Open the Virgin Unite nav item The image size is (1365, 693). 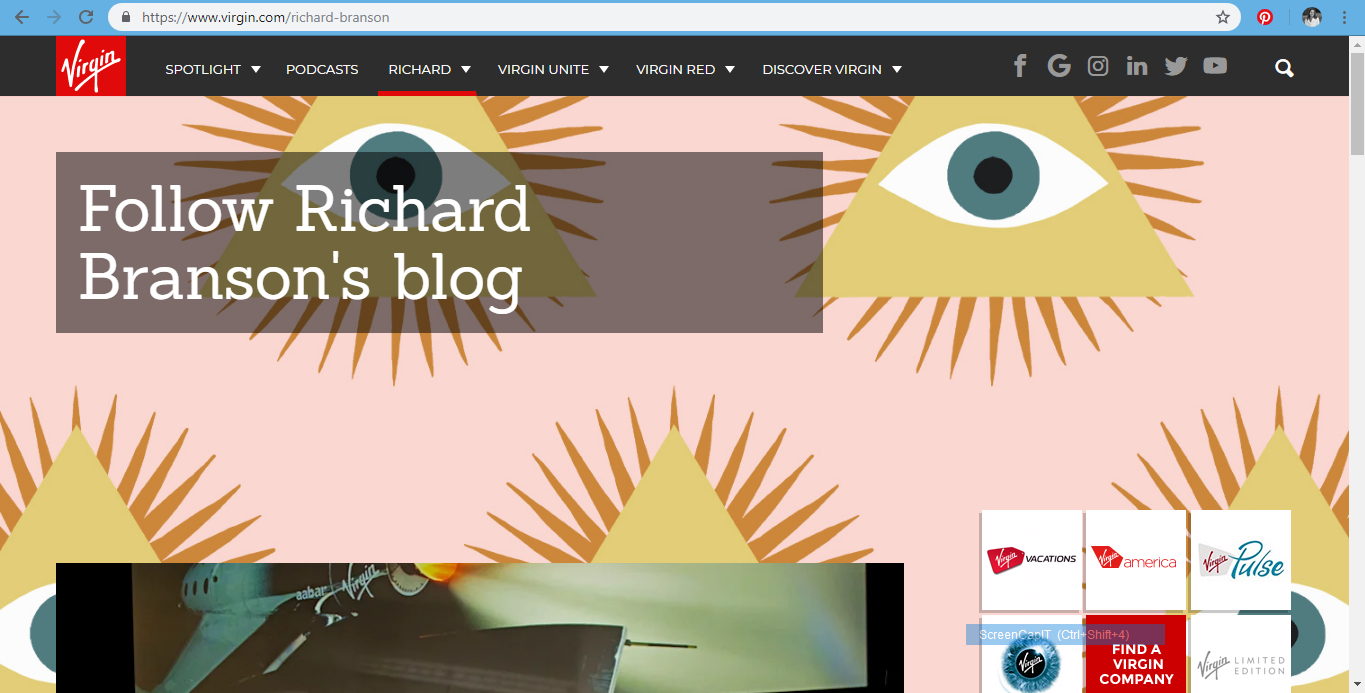pos(543,69)
